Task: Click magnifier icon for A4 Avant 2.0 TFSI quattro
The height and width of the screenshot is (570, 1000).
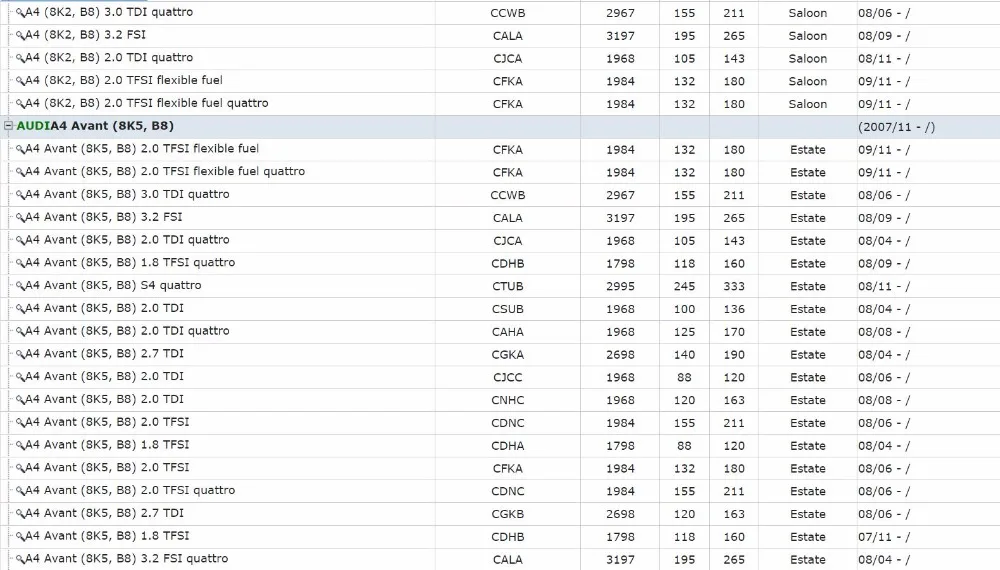Action: coord(20,491)
